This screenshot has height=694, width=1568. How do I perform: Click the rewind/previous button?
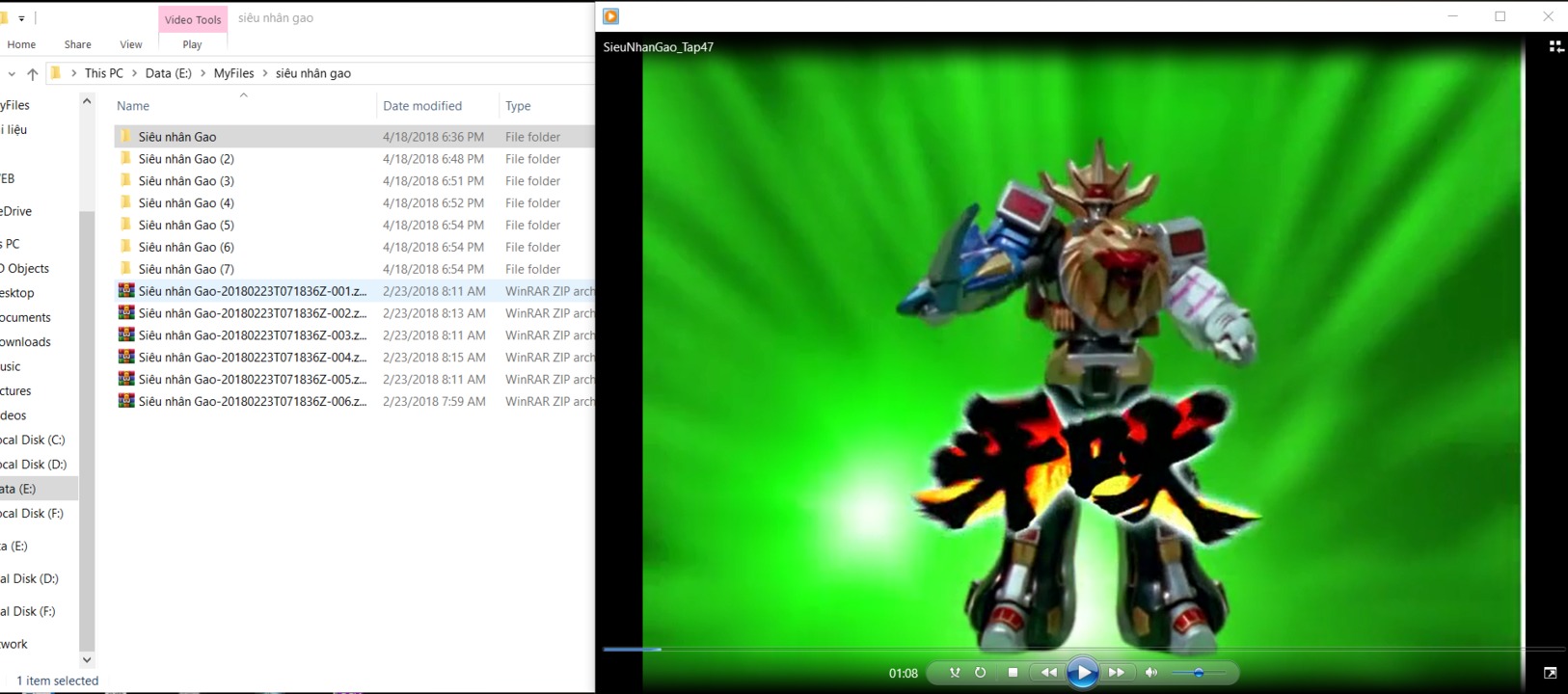(1048, 673)
